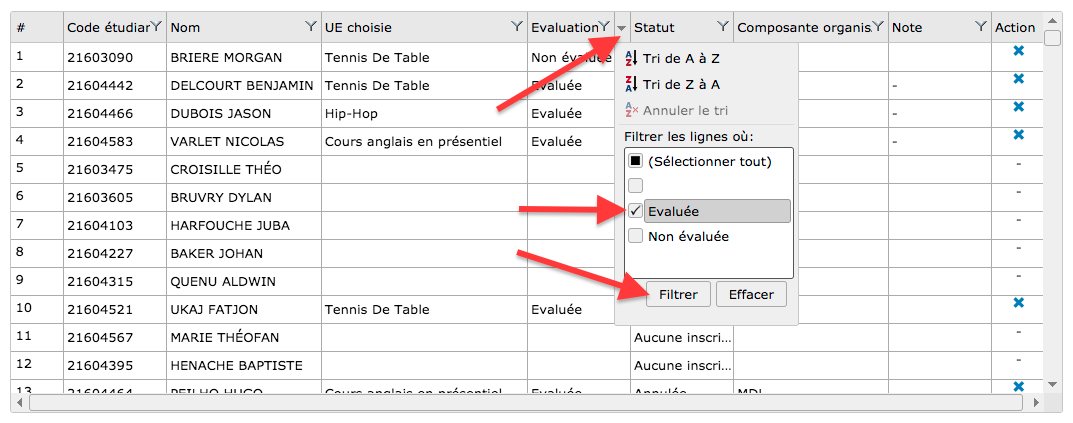The height and width of the screenshot is (423, 1073).
Task: Open the UE choisie column filter icon
Action: click(516, 27)
